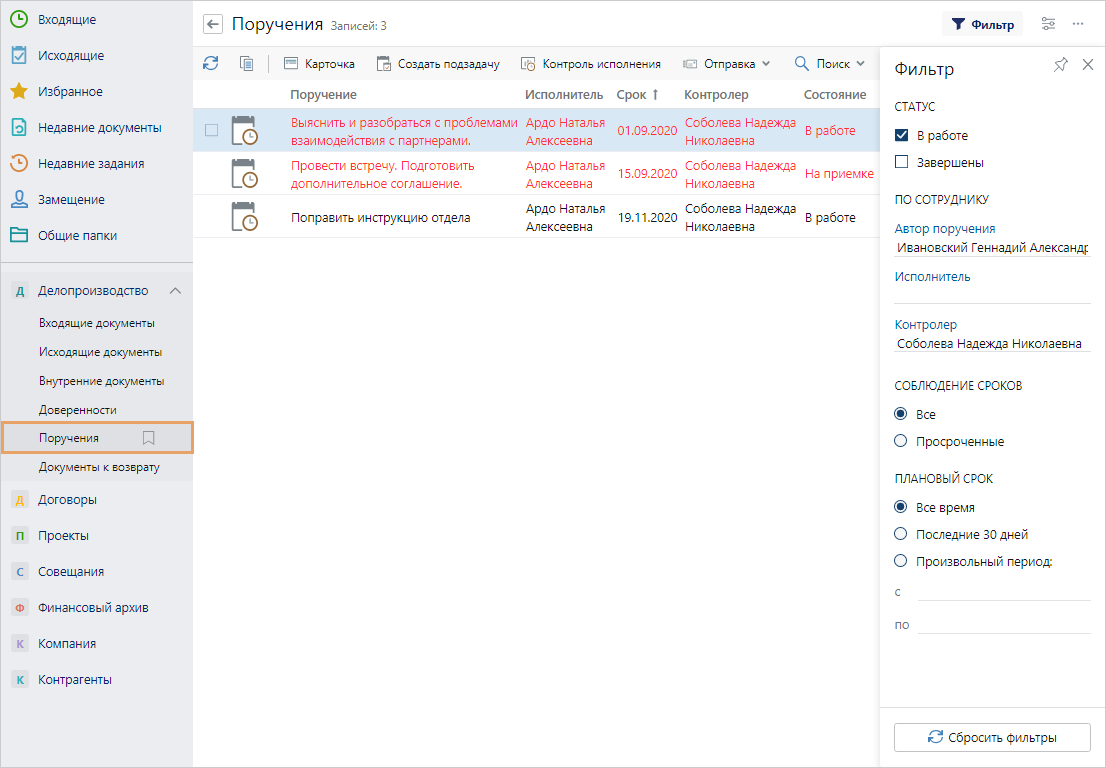
Task: Click the back arrow next to Поручения title
Action: tap(212, 25)
